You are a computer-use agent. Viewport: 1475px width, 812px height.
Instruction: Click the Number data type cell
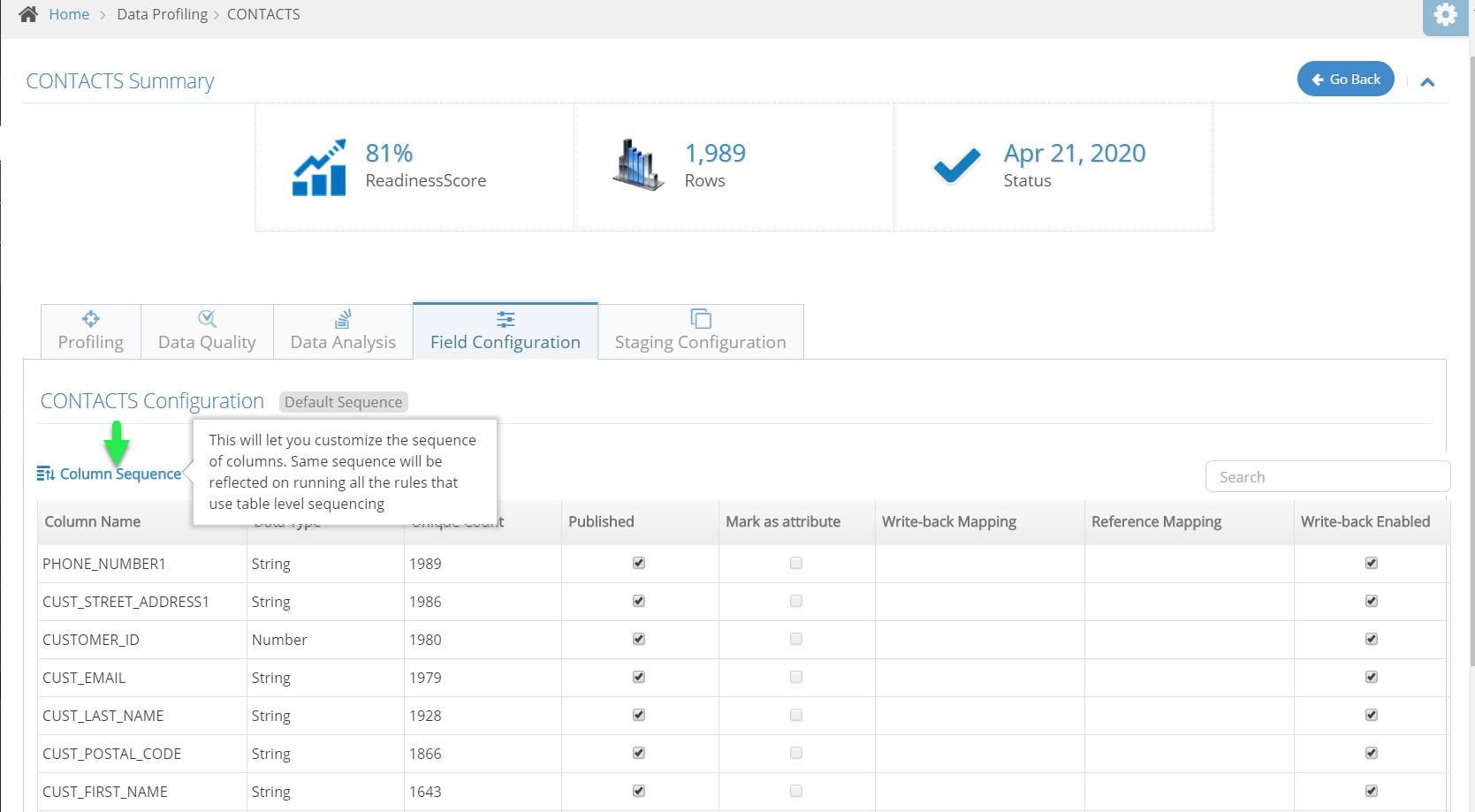(x=325, y=640)
